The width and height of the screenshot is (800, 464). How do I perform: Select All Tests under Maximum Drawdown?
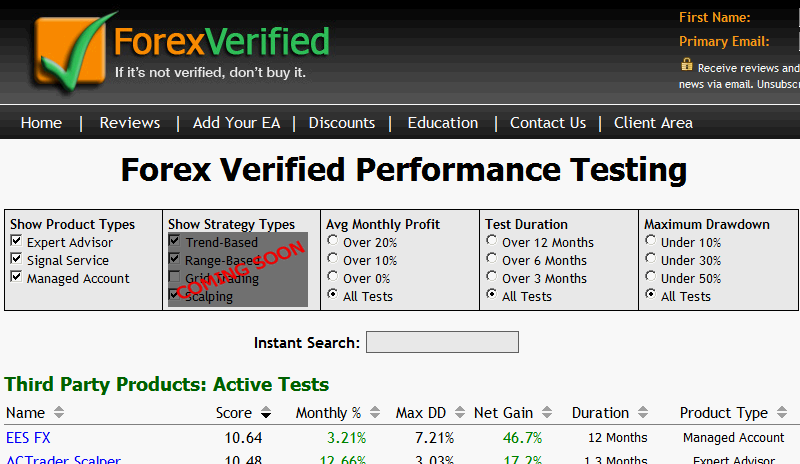tap(651, 294)
